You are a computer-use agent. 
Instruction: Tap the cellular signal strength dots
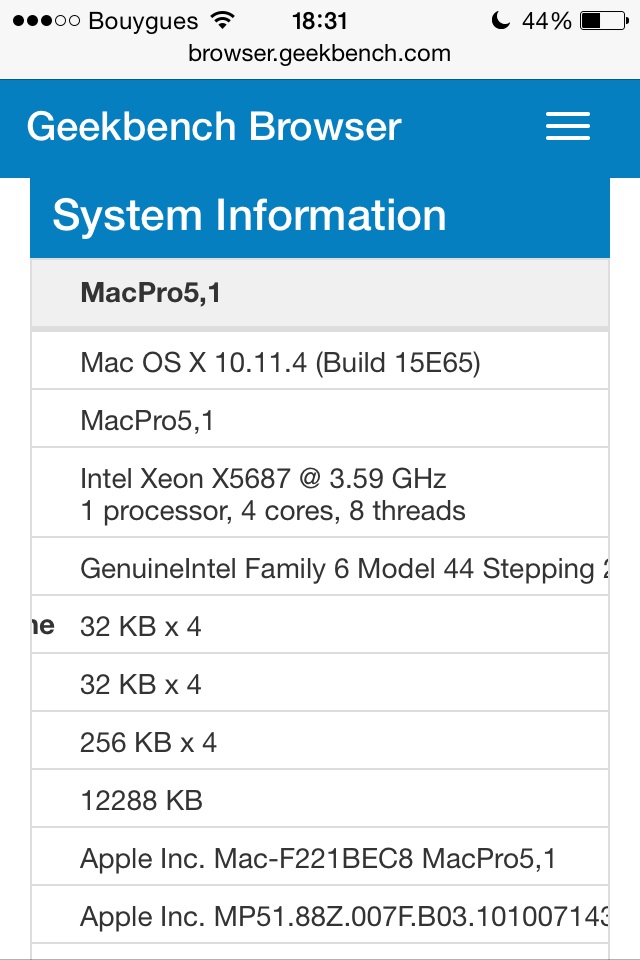[45, 21]
